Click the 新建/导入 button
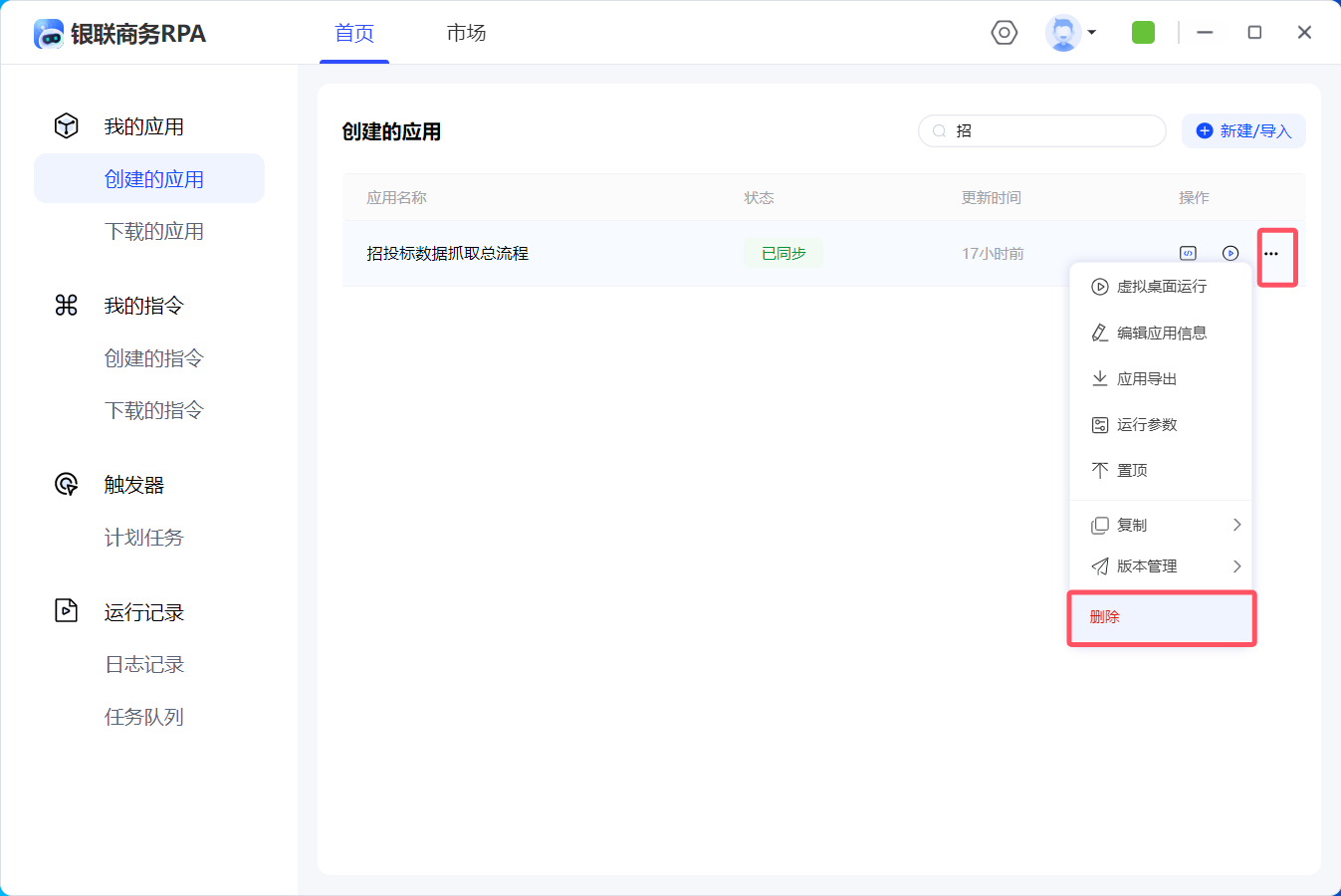The image size is (1341, 896). tap(1243, 131)
